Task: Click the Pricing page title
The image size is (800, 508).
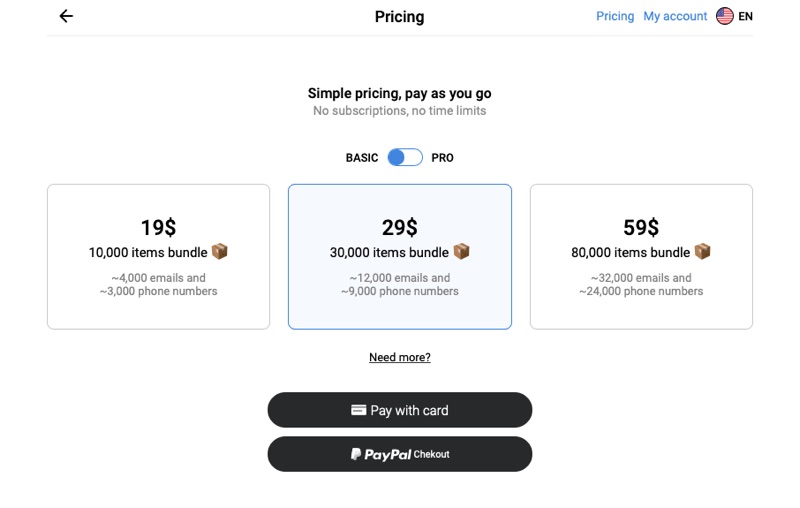Action: tap(399, 17)
